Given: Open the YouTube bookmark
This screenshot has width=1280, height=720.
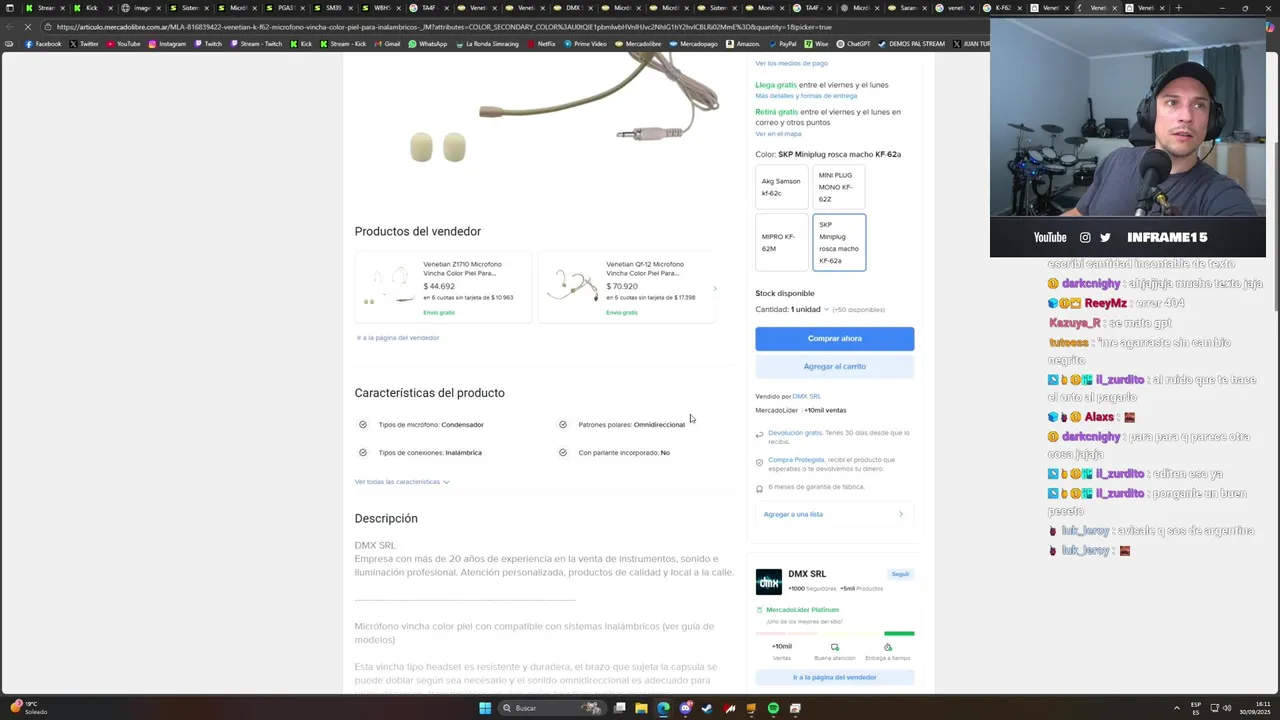Looking at the screenshot, I should coord(123,44).
